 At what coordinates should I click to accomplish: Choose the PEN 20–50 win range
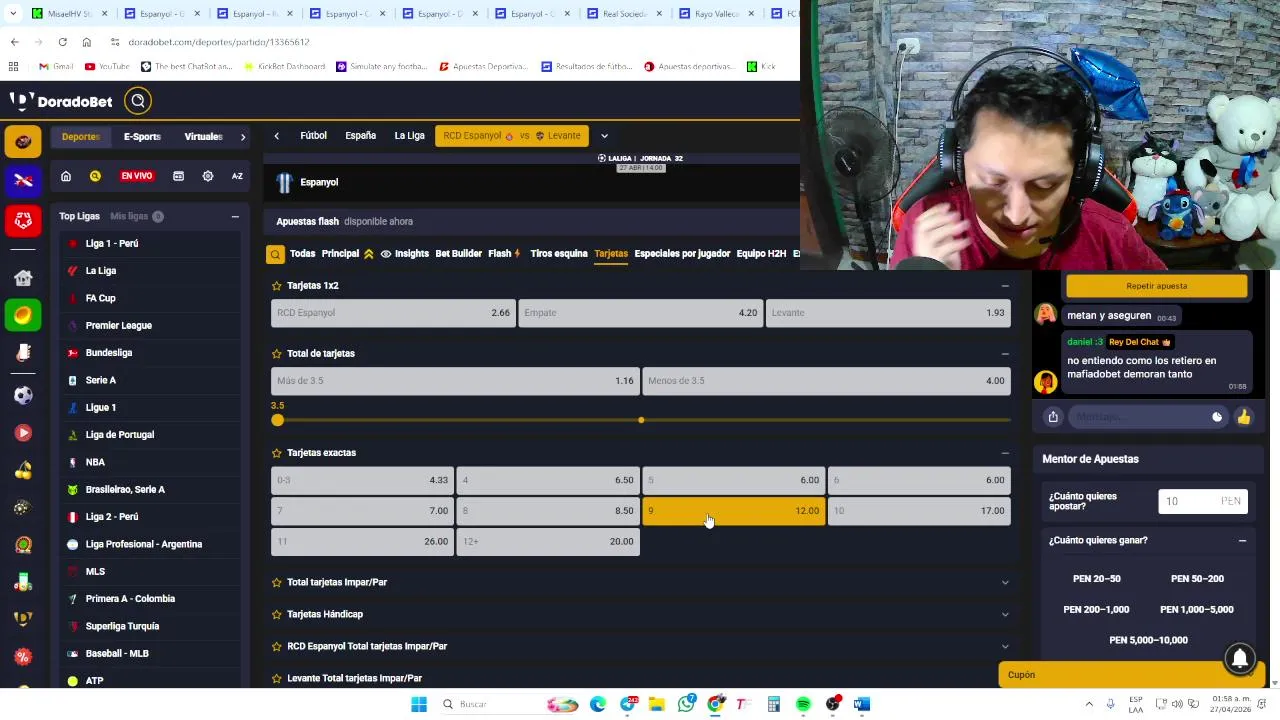(x=1097, y=579)
